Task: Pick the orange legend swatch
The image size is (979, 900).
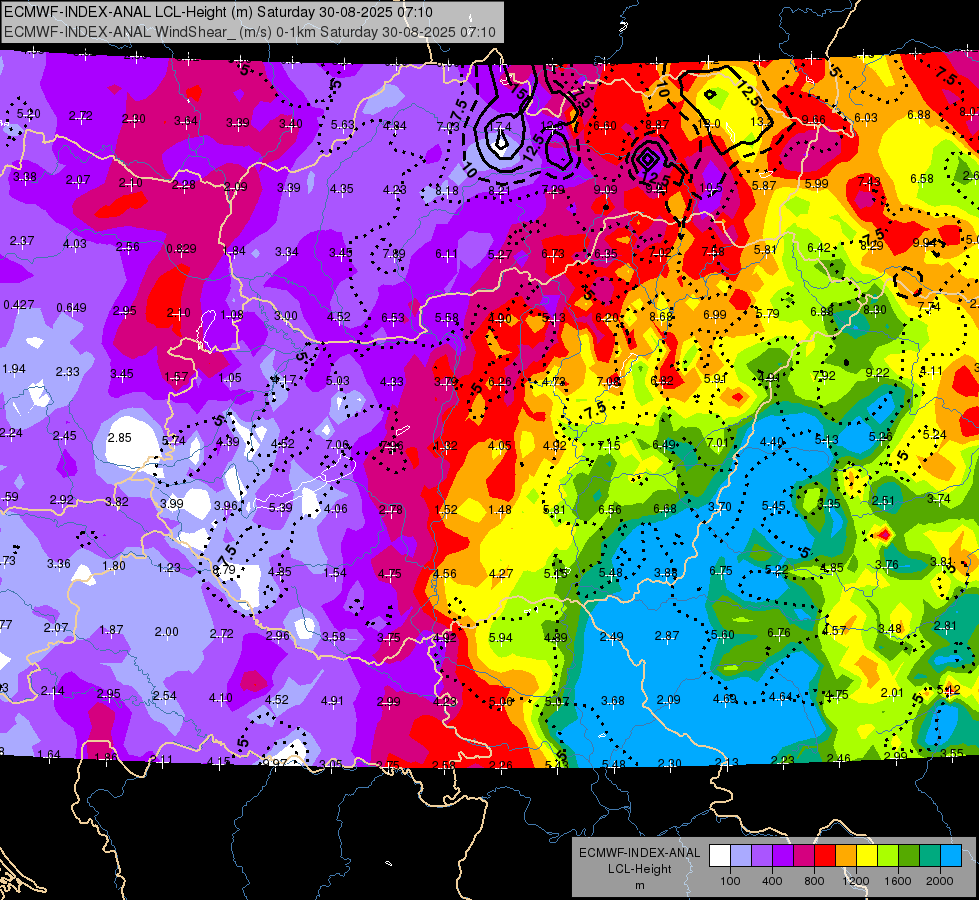Action: 846,856
